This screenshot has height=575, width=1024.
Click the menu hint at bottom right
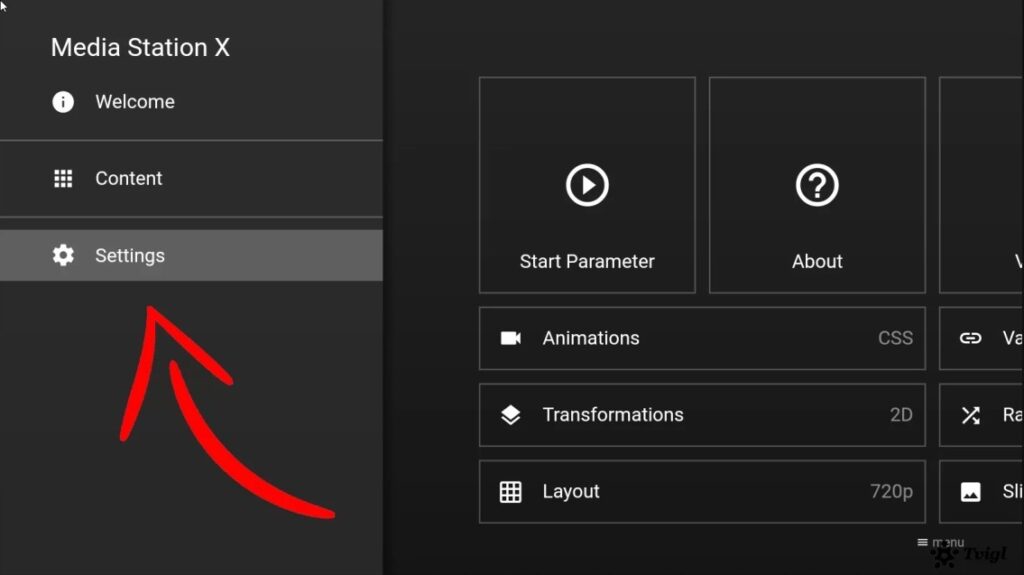click(940, 543)
